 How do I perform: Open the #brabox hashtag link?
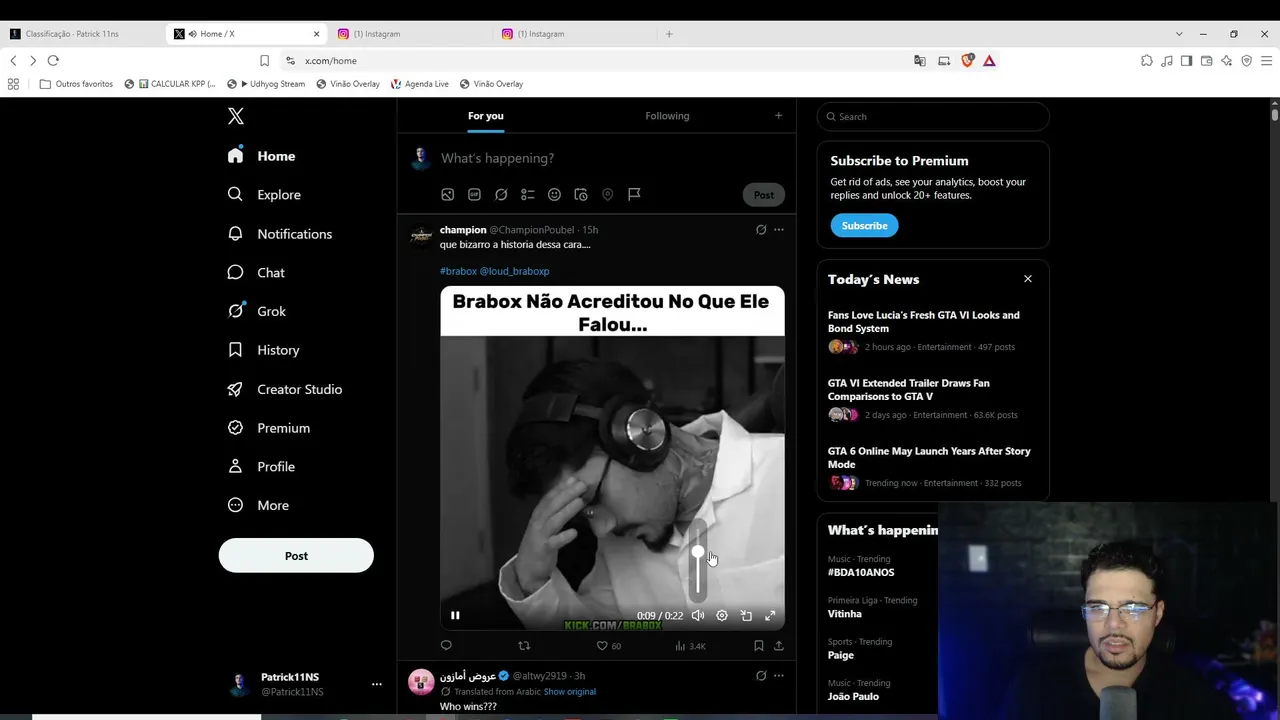pyautogui.click(x=458, y=271)
